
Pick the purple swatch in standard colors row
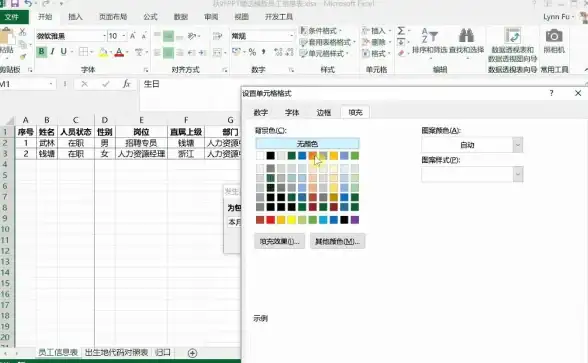click(x=355, y=220)
